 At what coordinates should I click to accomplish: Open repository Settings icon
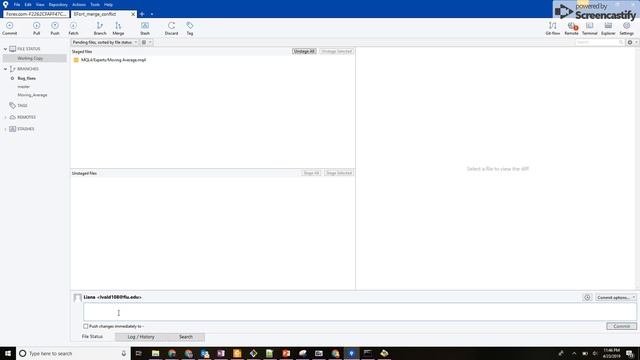click(x=626, y=28)
